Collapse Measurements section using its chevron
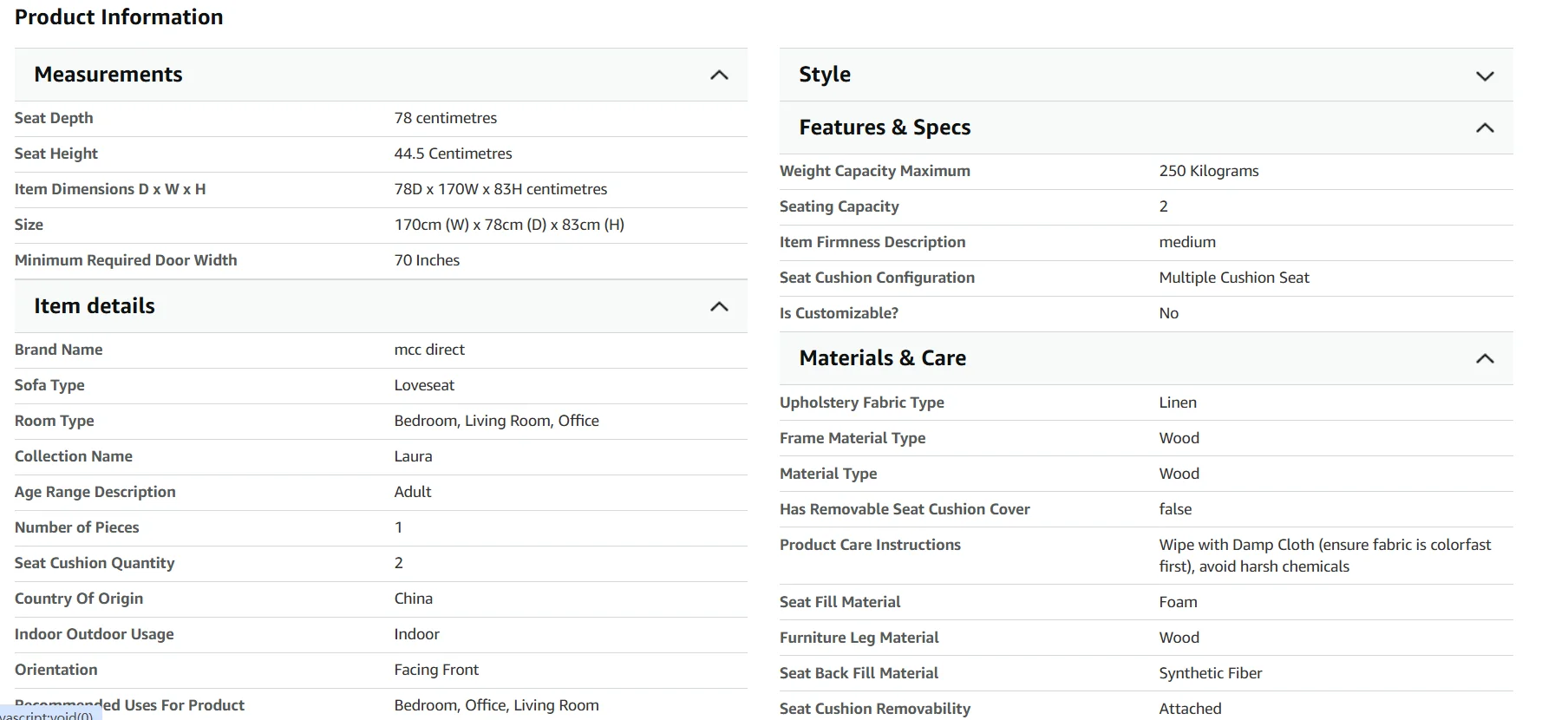Image resolution: width=1568 pixels, height=720 pixels. pos(719,75)
